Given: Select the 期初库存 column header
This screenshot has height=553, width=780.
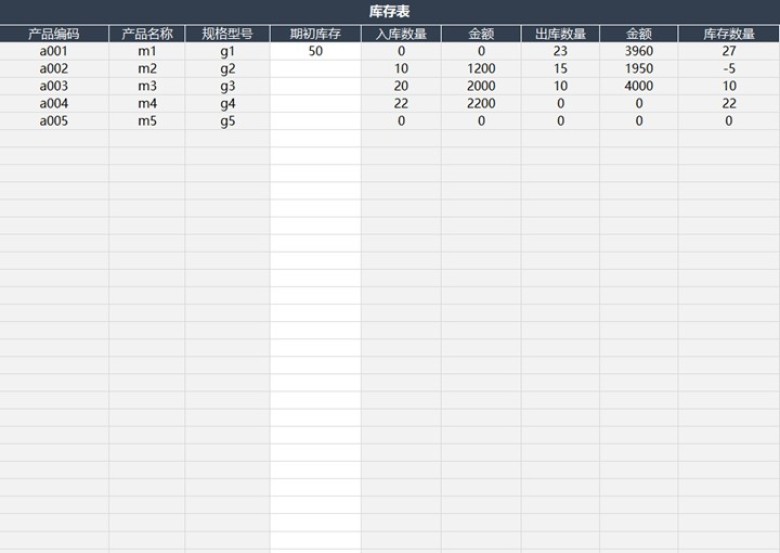Looking at the screenshot, I should click(x=315, y=34).
